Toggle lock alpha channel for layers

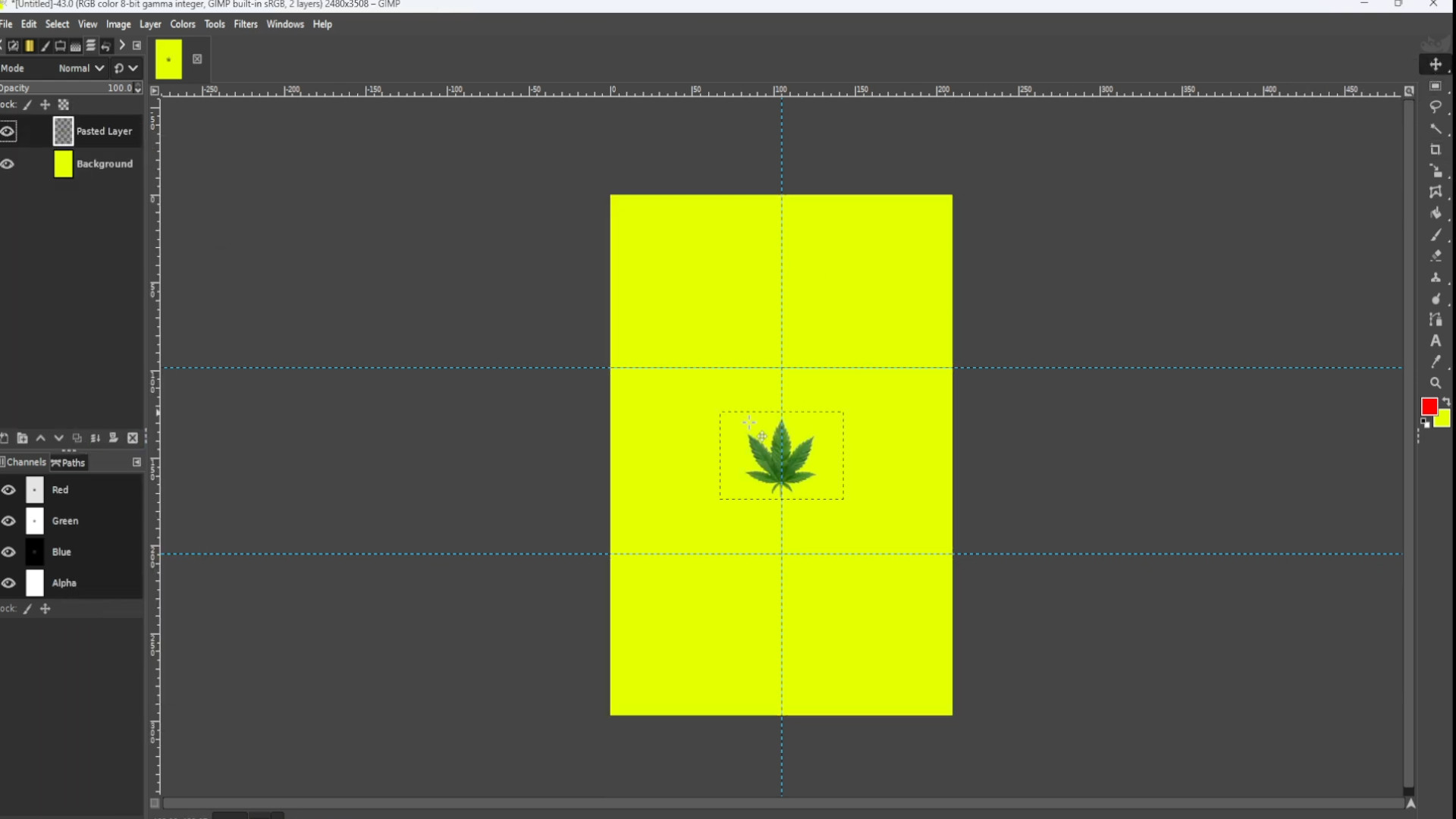64,105
